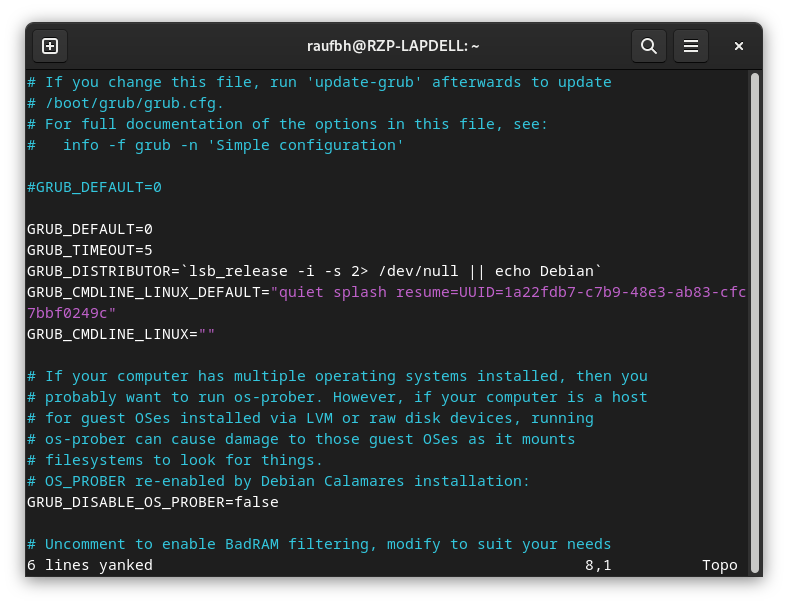Close the terminal window
The width and height of the screenshot is (788, 605).
point(738,46)
